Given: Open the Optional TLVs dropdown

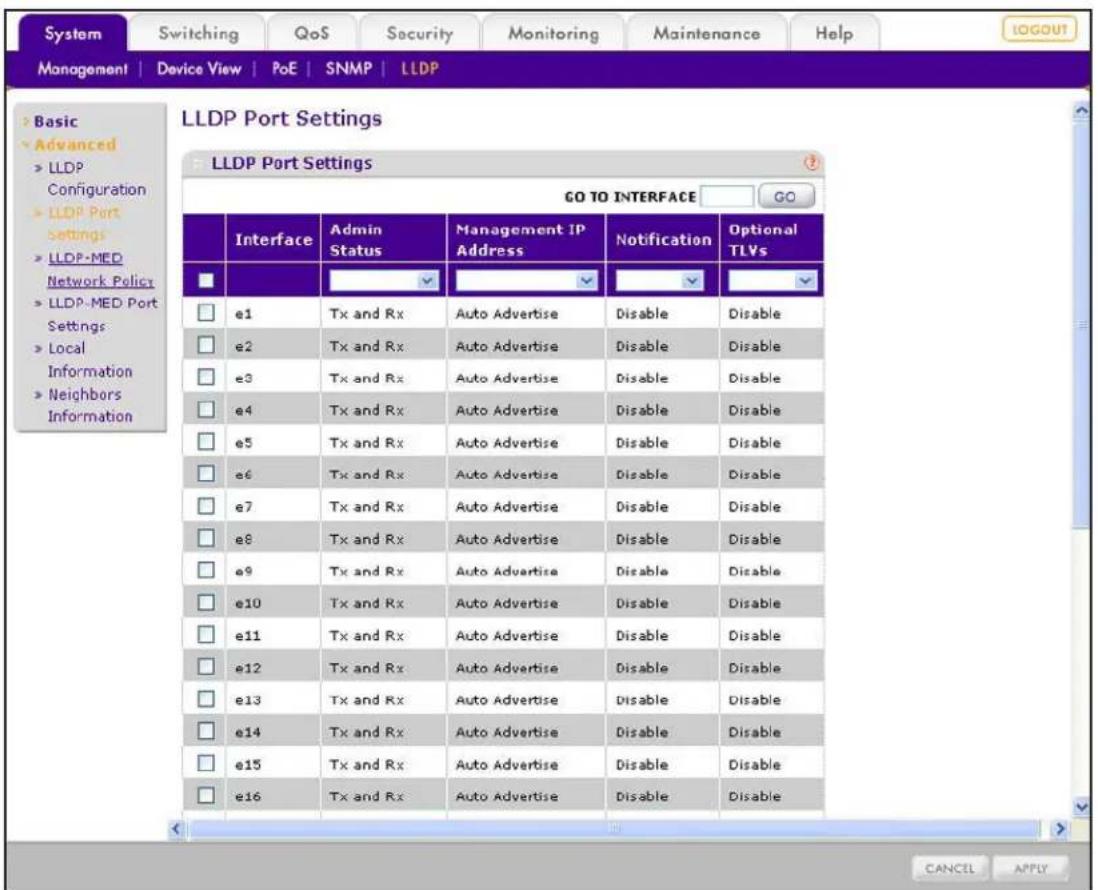Looking at the screenshot, I should 772,281.
